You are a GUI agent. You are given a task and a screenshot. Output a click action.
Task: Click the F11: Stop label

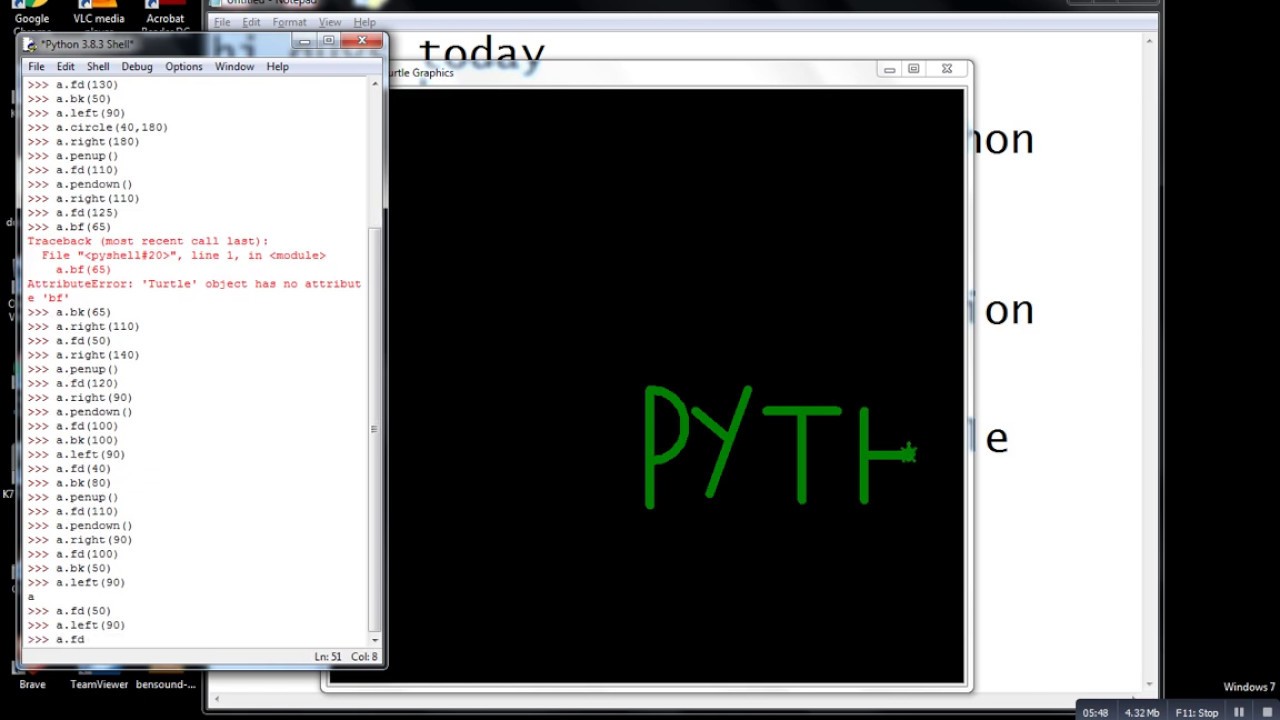pyautogui.click(x=1196, y=713)
